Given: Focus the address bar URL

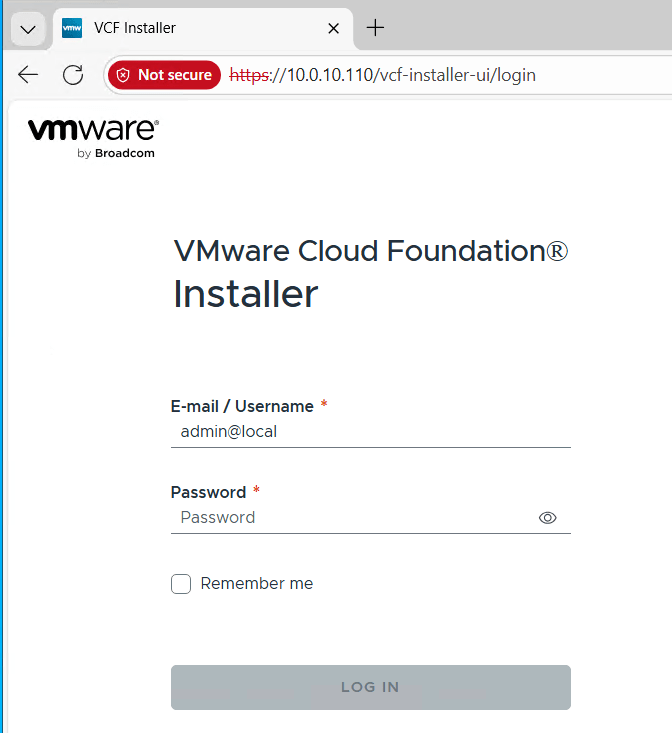Looking at the screenshot, I should point(400,75).
